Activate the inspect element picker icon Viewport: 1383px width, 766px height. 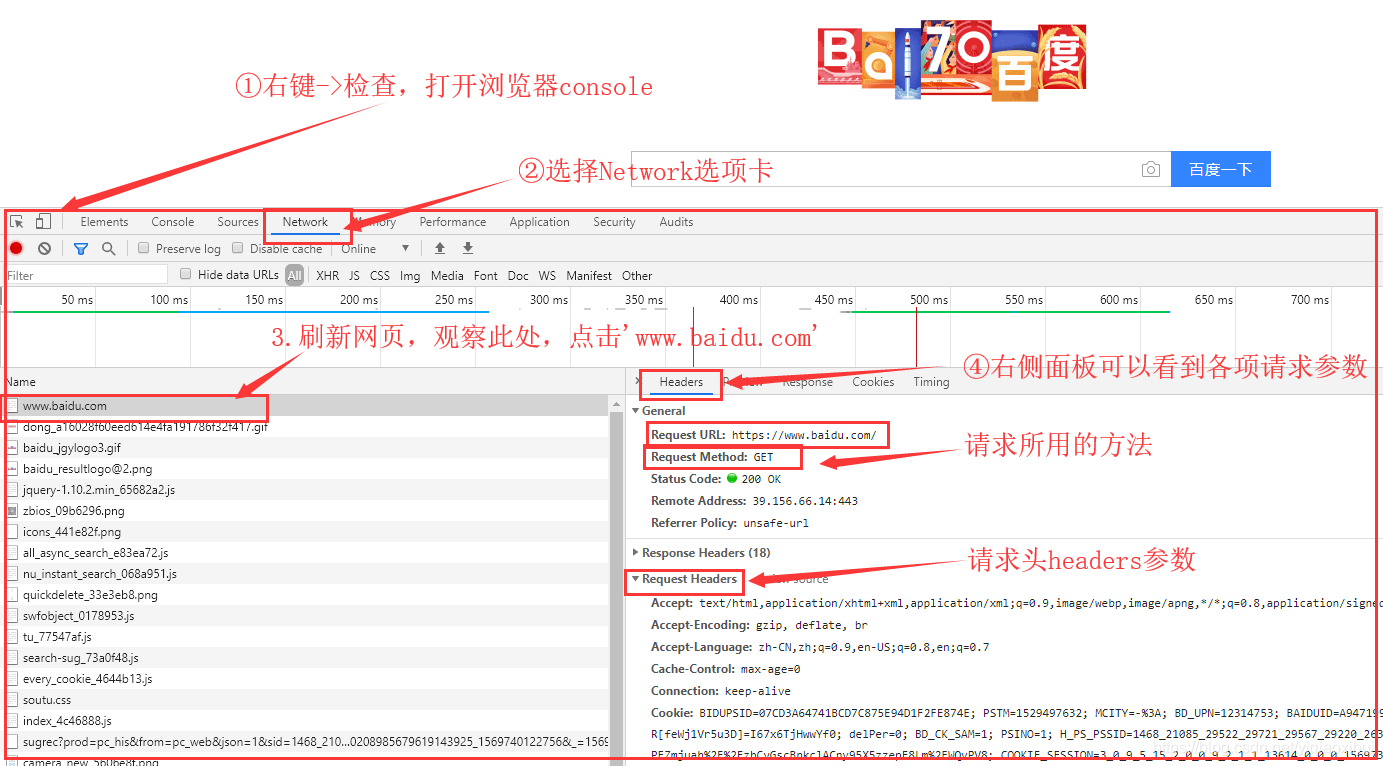click(x=17, y=222)
